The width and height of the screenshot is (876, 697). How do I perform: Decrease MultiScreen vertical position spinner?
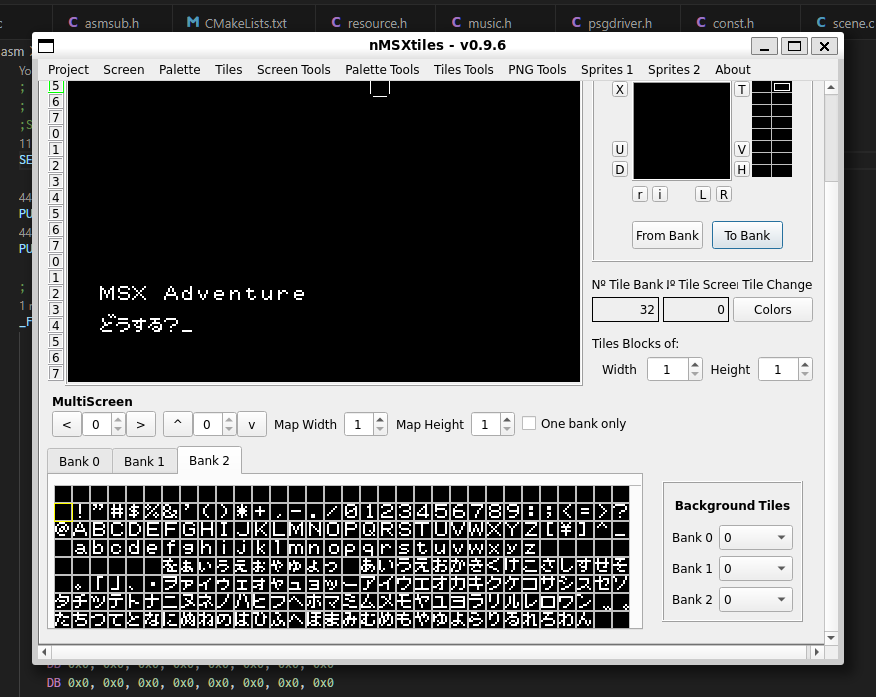228,430
